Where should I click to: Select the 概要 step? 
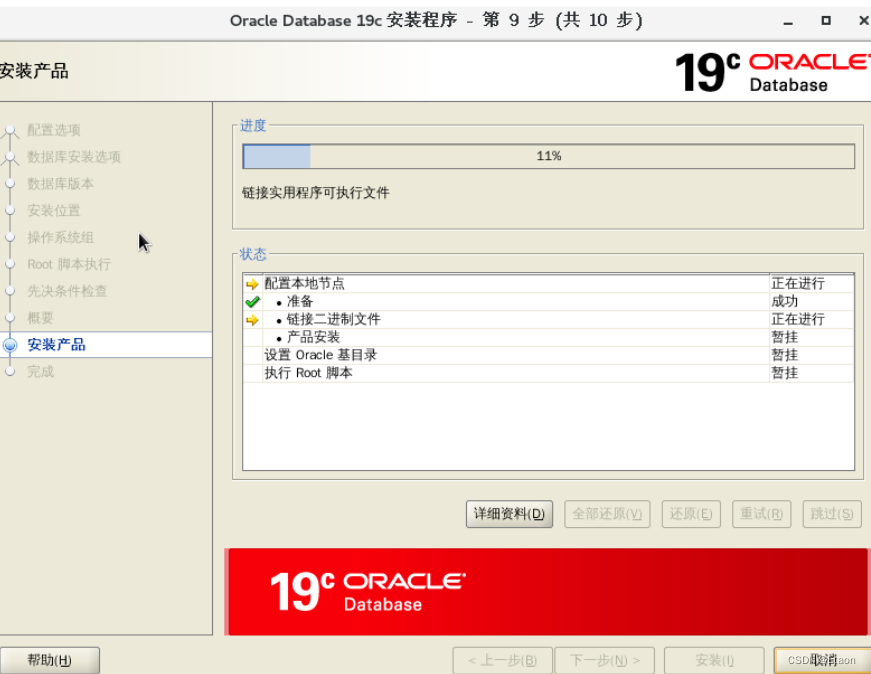click(41, 318)
